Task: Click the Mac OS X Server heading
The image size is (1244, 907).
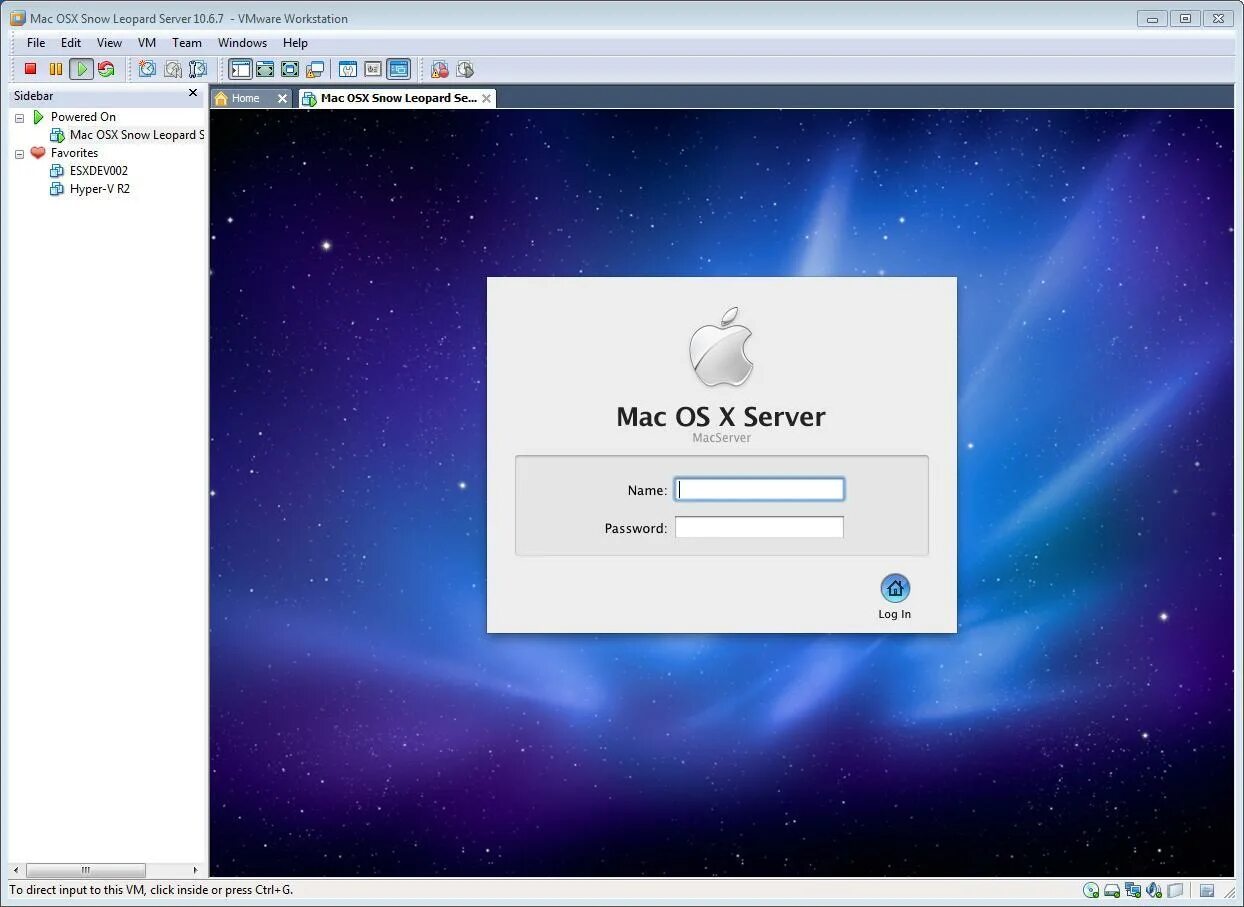Action: click(x=721, y=416)
